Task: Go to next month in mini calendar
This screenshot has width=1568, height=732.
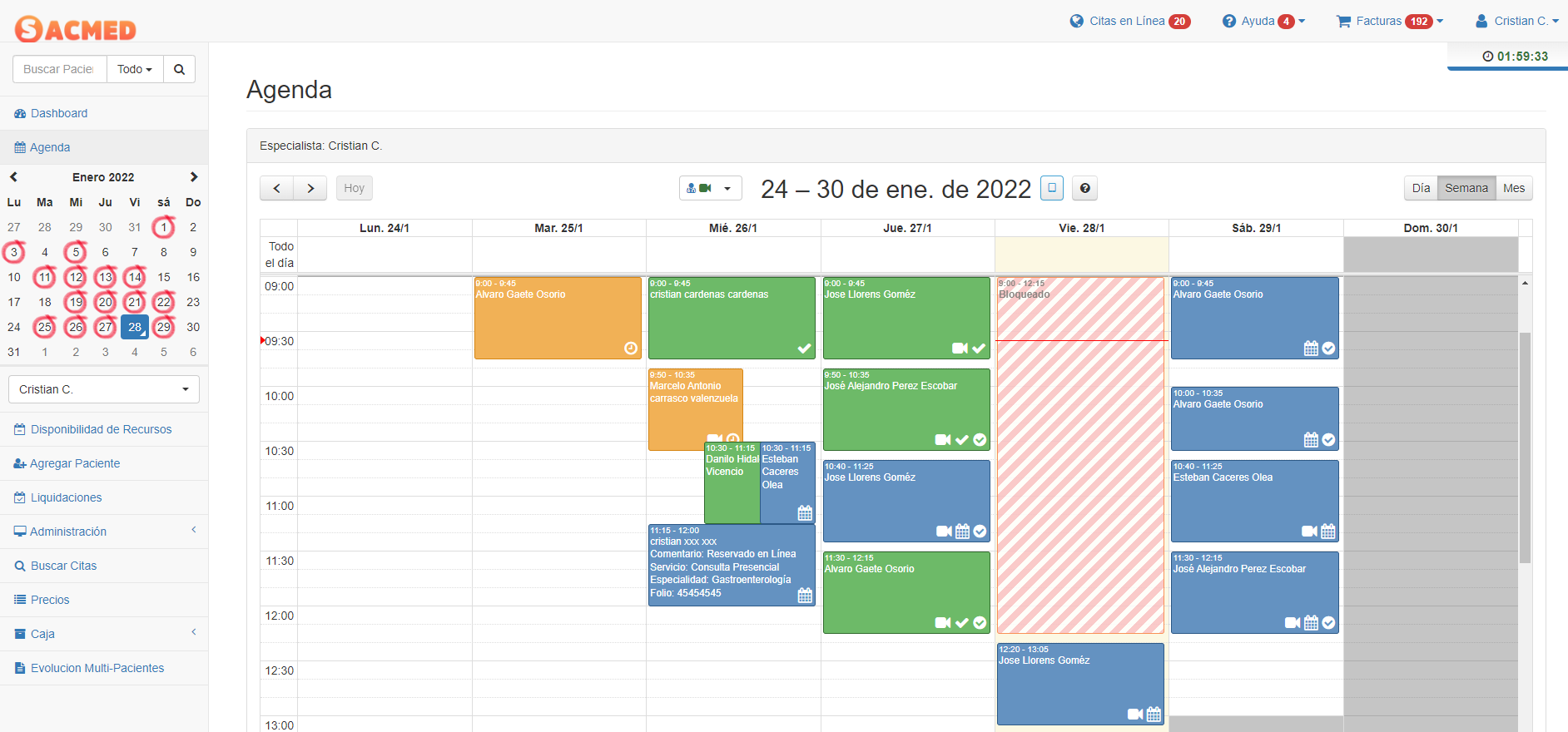Action: (194, 177)
